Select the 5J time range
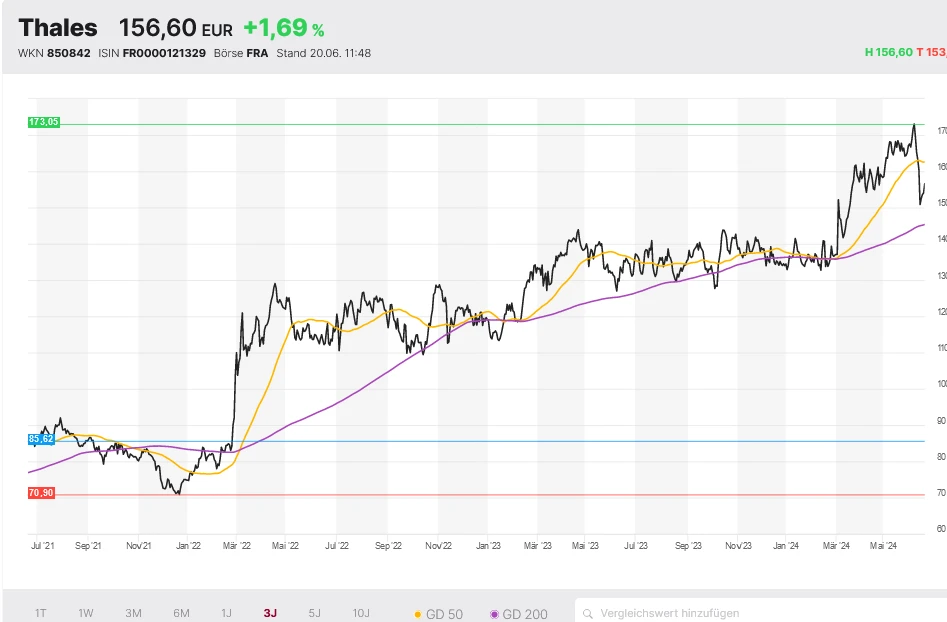This screenshot has height=622, width=947. [x=315, y=613]
